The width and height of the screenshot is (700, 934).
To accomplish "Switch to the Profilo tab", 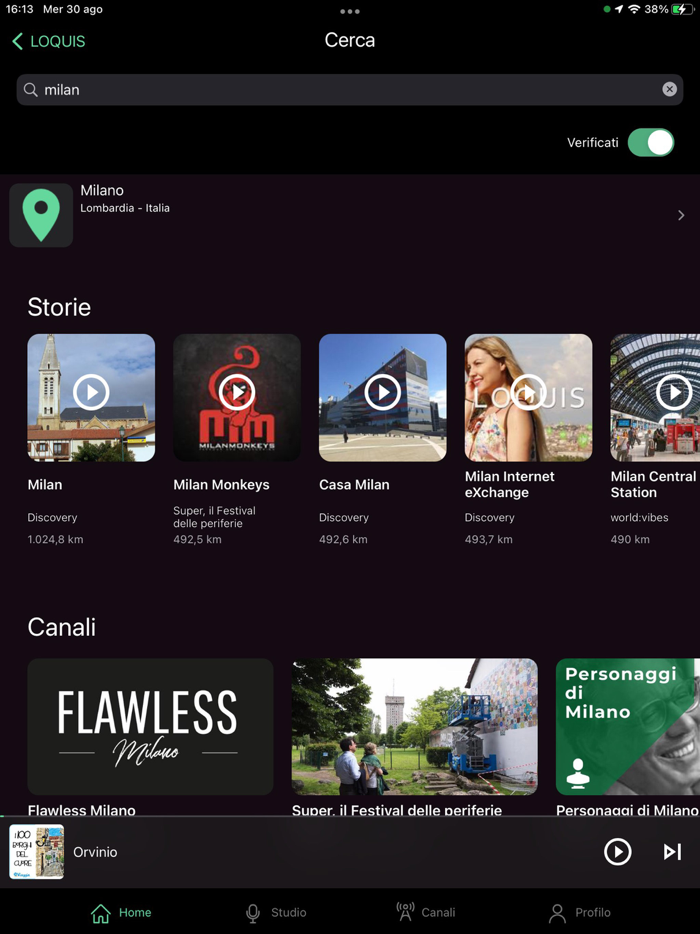I will click(579, 913).
